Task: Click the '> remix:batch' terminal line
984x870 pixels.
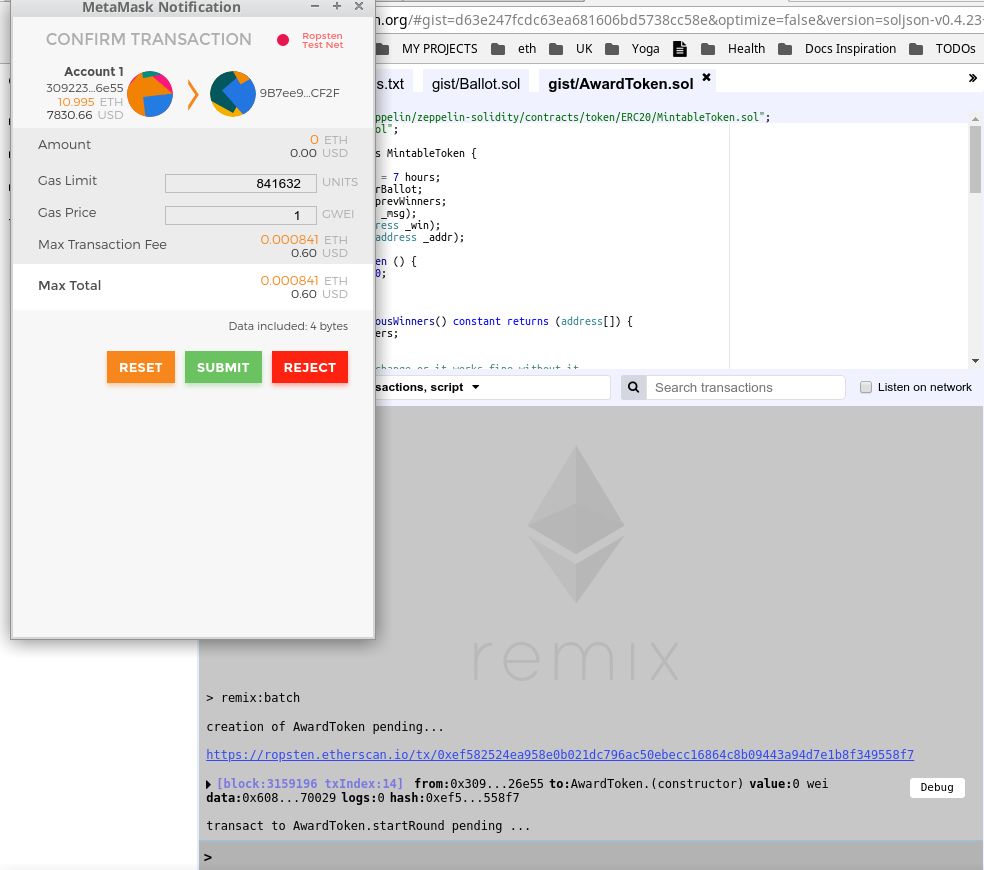Action: [253, 698]
